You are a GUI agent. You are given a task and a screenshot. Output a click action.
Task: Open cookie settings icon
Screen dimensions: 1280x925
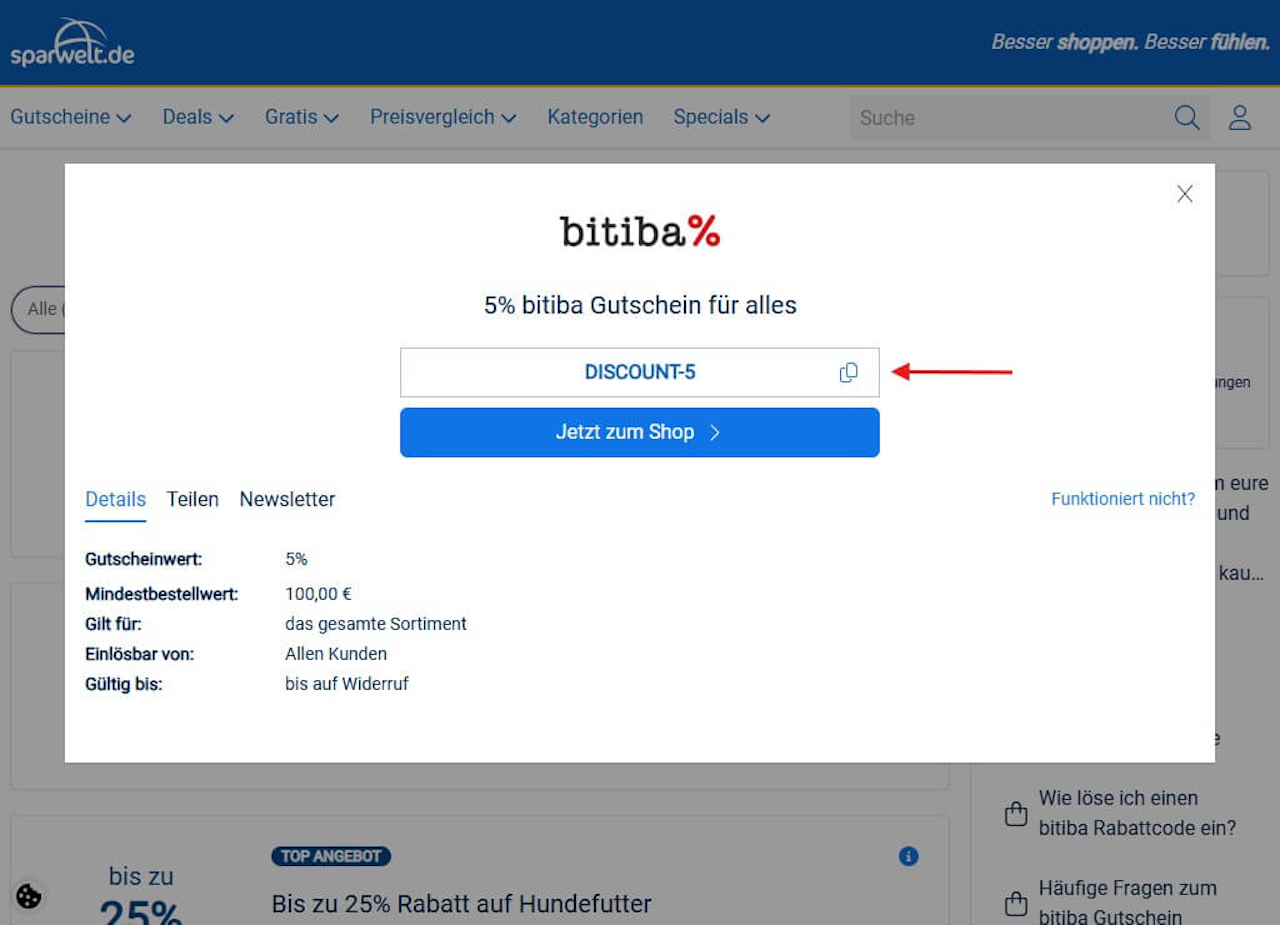coord(29,896)
